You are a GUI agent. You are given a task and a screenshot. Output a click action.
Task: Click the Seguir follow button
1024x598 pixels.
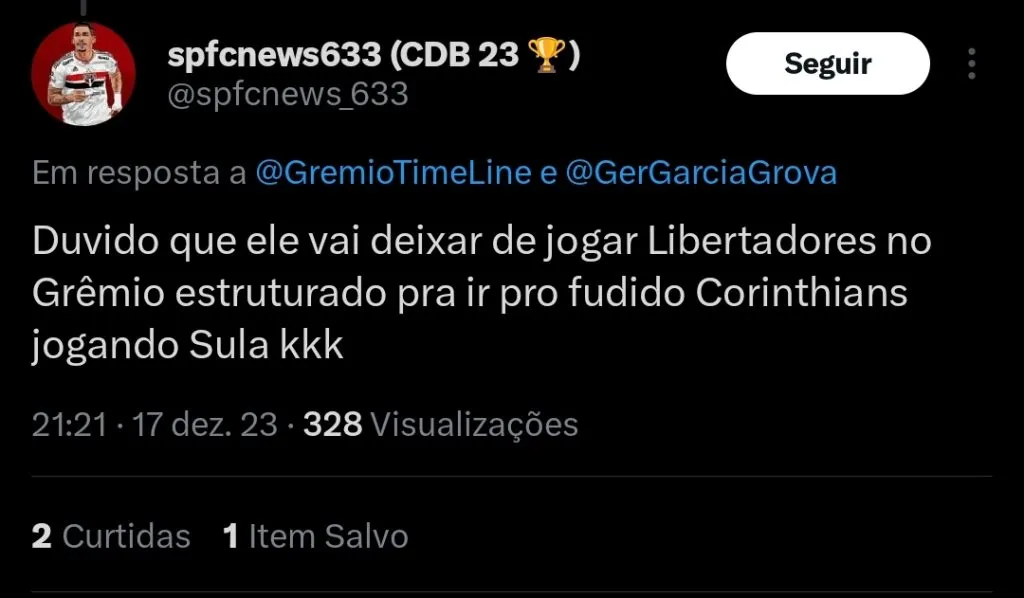(x=827, y=63)
